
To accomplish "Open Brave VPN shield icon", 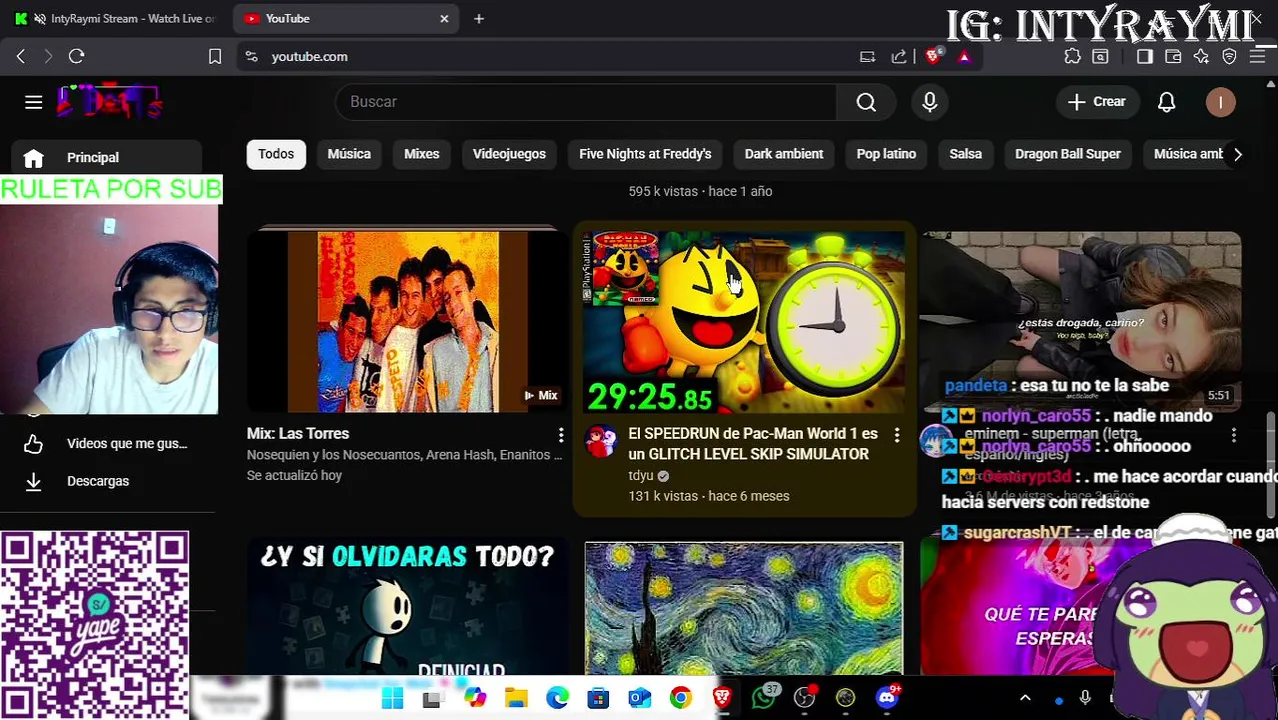I will click(1229, 57).
